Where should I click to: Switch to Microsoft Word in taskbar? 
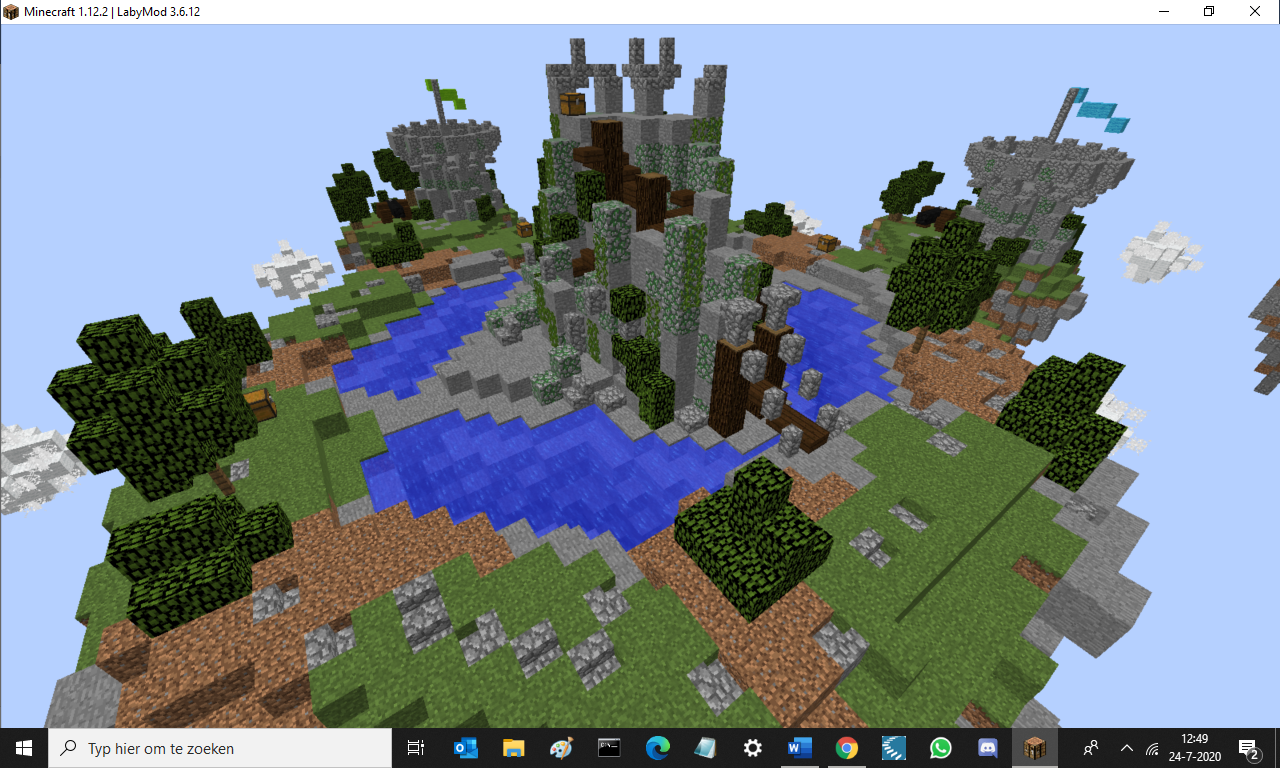[800, 748]
